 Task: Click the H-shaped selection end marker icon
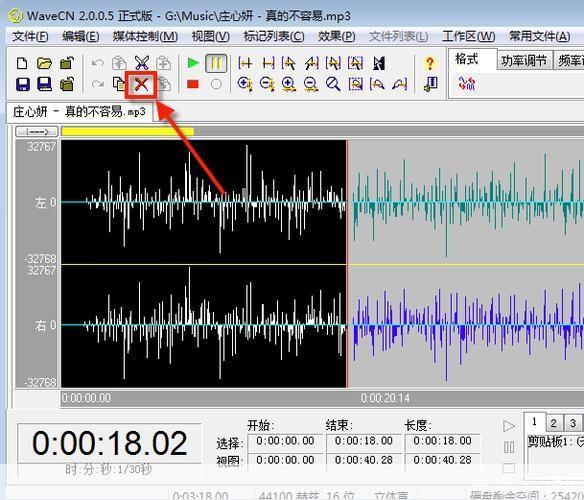tap(268, 63)
